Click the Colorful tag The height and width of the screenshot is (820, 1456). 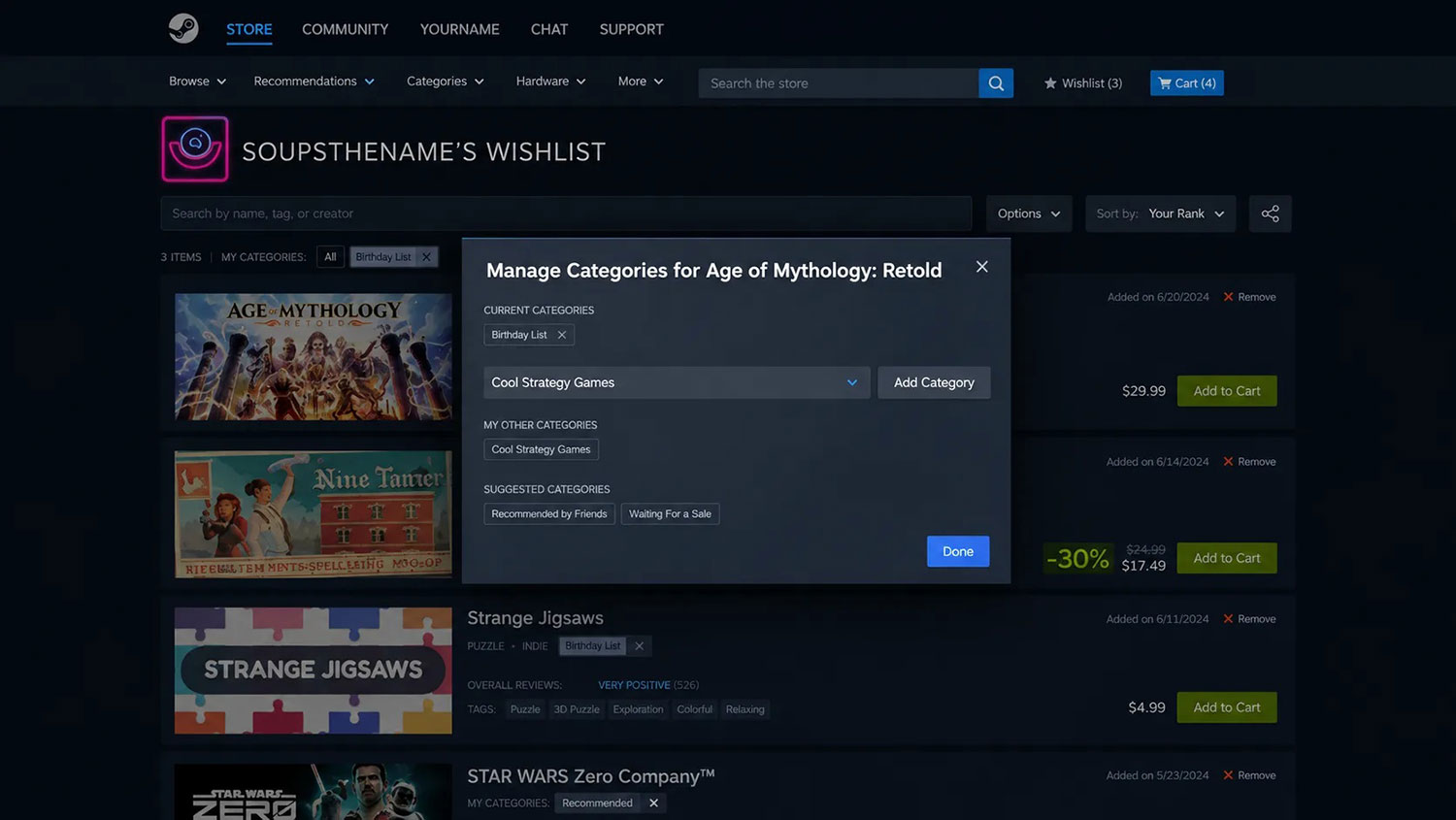694,709
